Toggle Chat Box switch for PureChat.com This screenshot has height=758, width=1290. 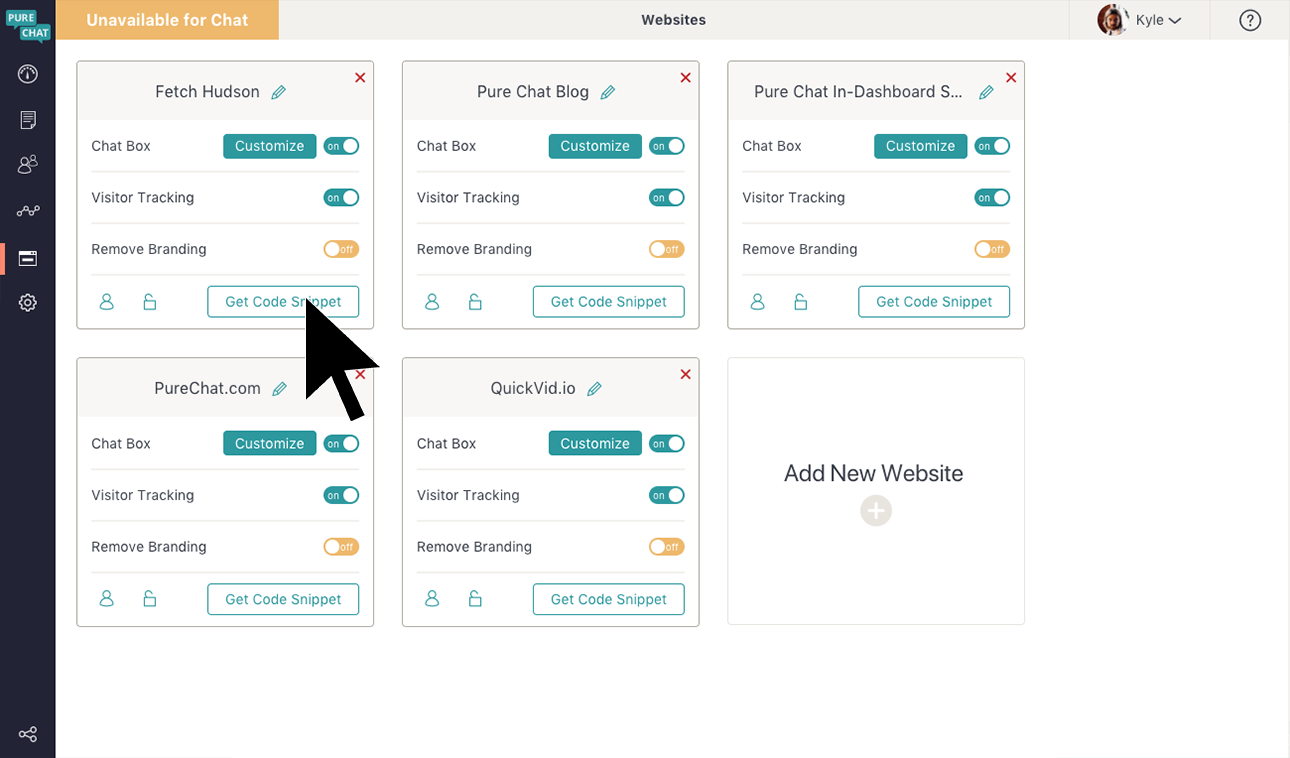pos(341,444)
